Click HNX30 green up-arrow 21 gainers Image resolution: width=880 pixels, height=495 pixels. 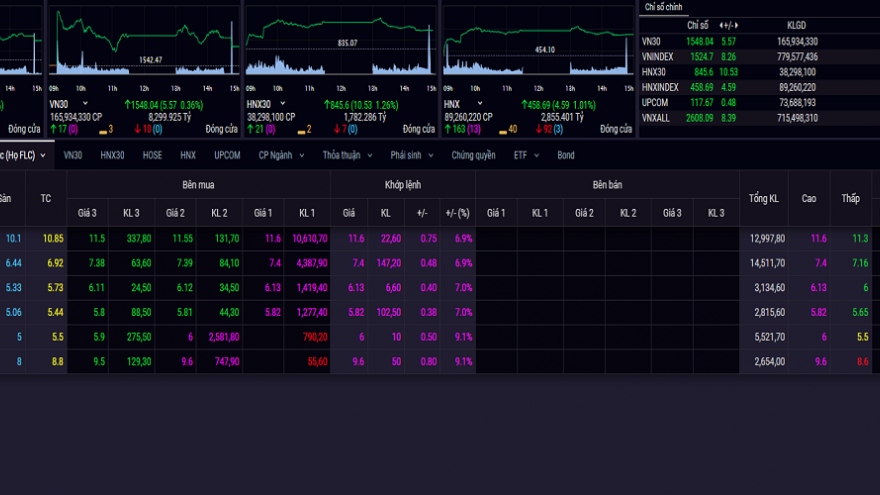click(256, 129)
